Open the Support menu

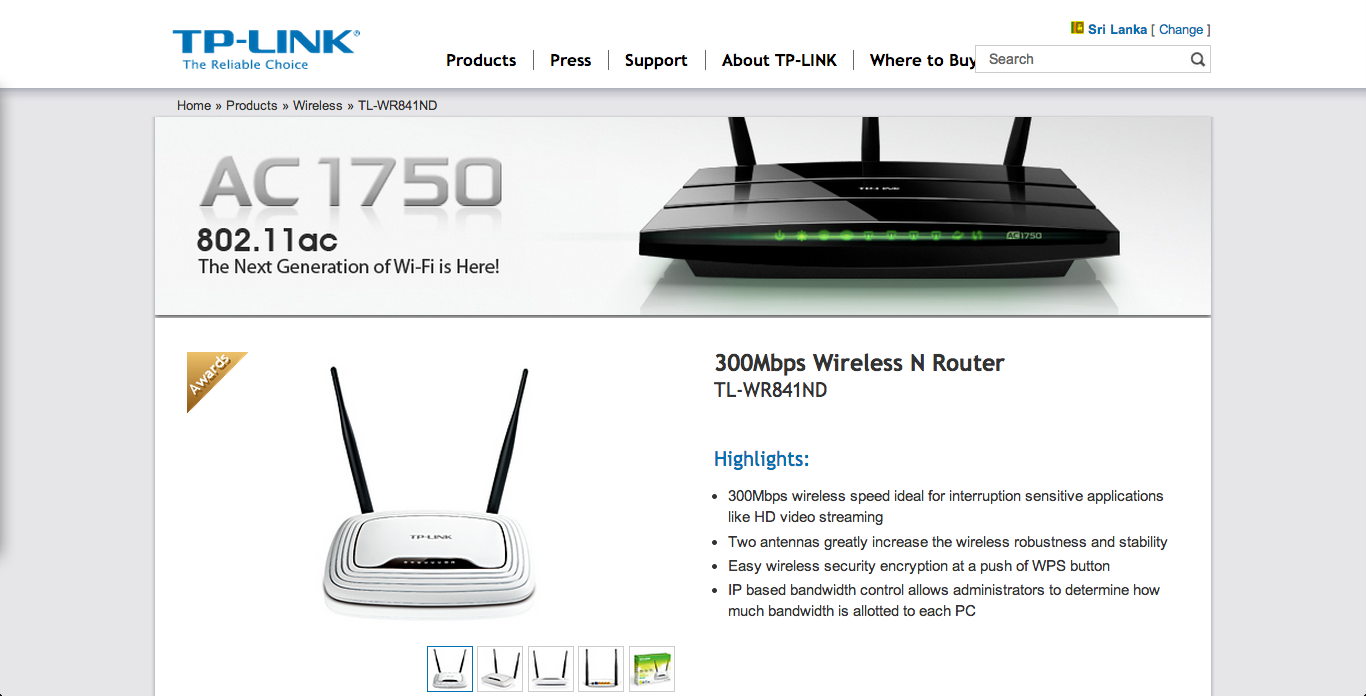tap(656, 60)
